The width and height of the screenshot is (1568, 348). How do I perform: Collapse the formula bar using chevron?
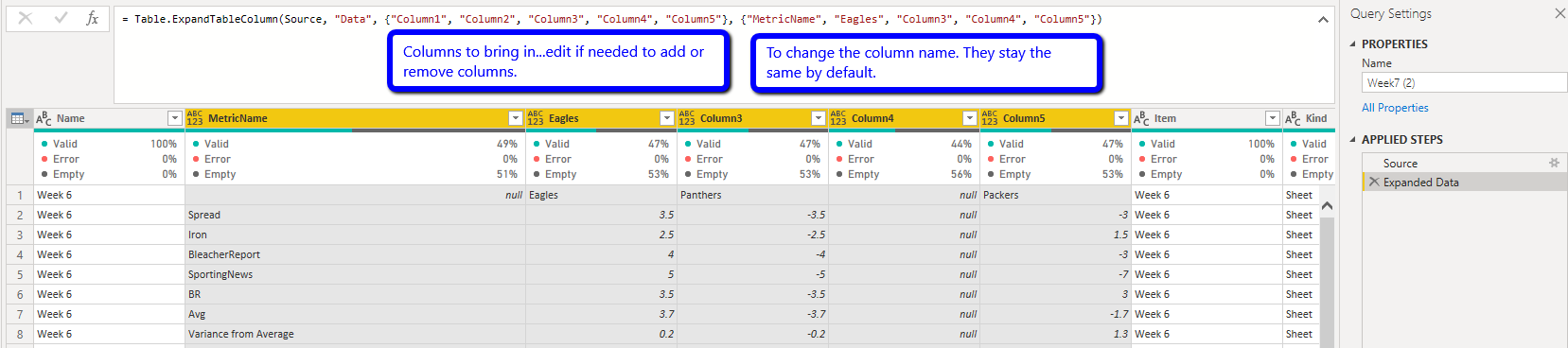coord(1323,19)
